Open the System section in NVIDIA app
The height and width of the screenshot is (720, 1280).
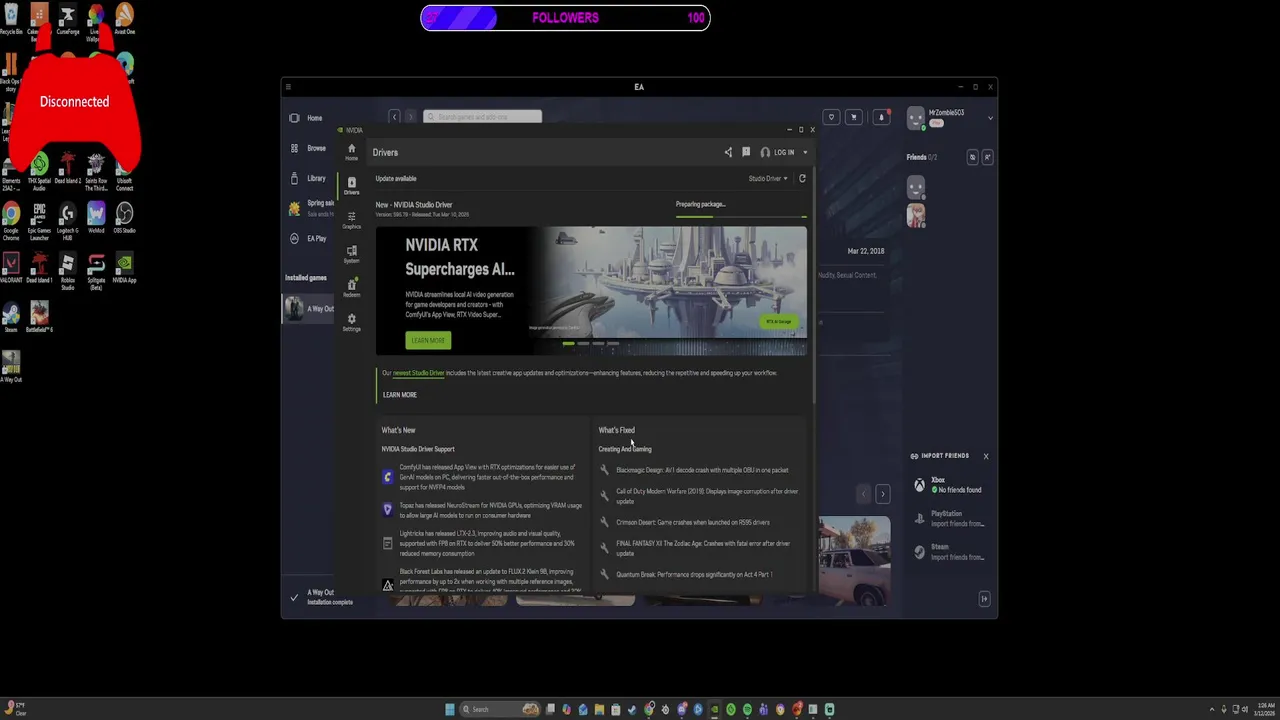point(351,254)
